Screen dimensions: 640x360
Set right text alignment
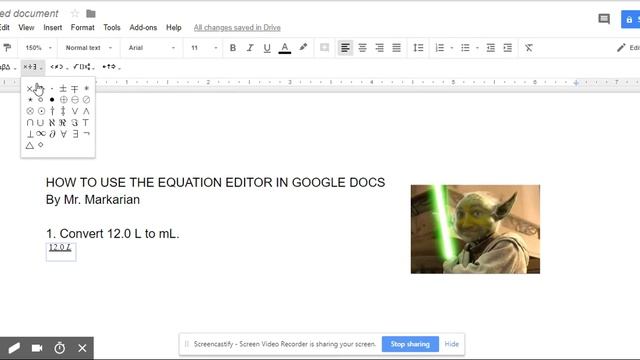click(380, 48)
